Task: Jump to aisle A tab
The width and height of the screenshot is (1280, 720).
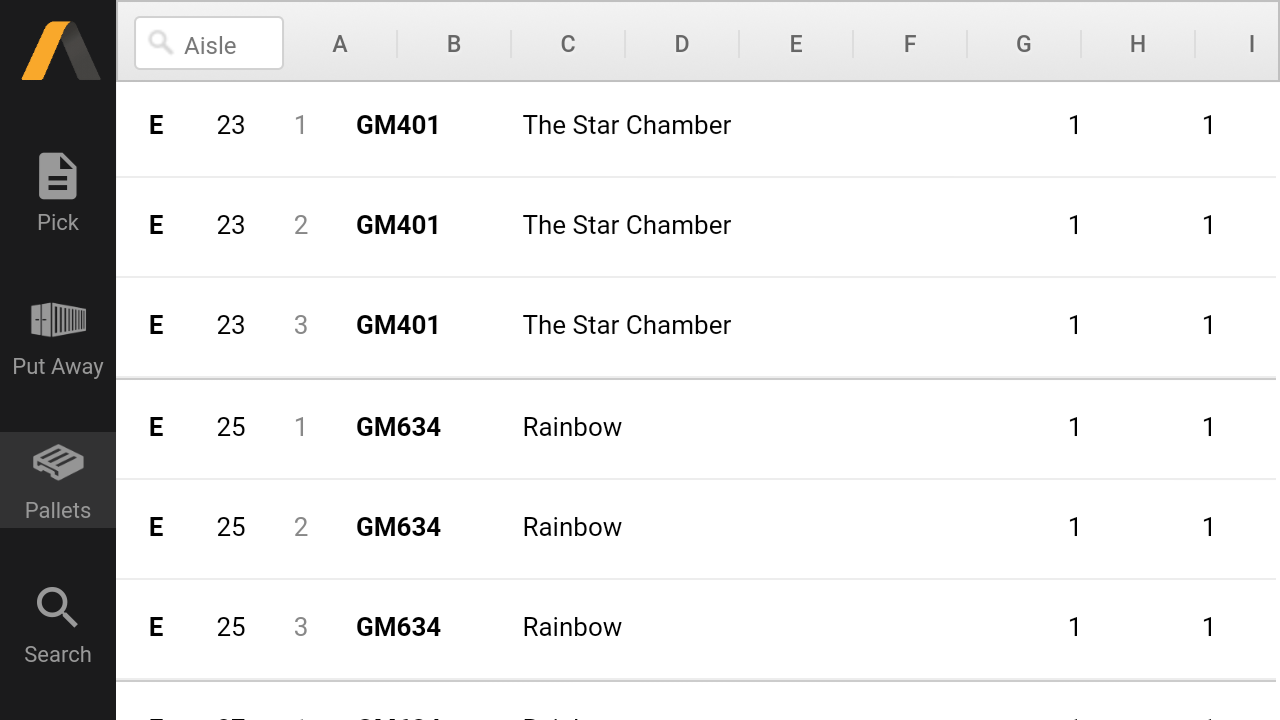Action: (340, 44)
